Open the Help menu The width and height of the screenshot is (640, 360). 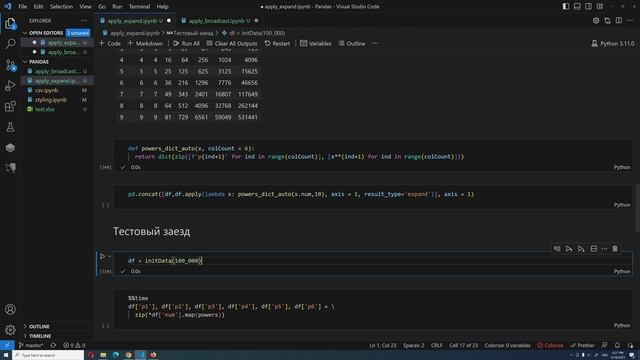162,7
